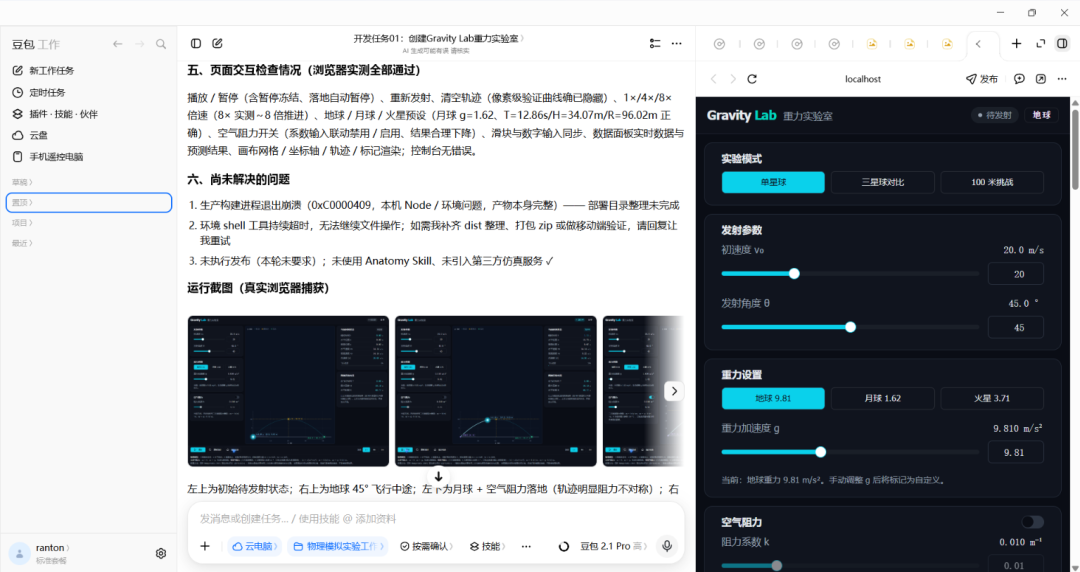Click the 发布 publish button
Image resolution: width=1080 pixels, height=572 pixels.
coord(982,79)
